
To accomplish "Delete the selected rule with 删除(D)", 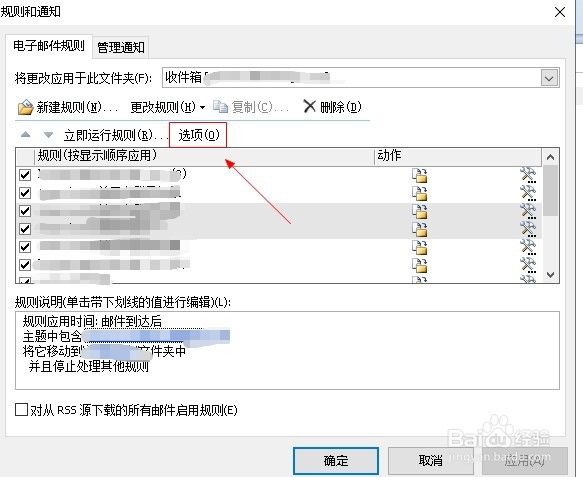I will (x=332, y=107).
